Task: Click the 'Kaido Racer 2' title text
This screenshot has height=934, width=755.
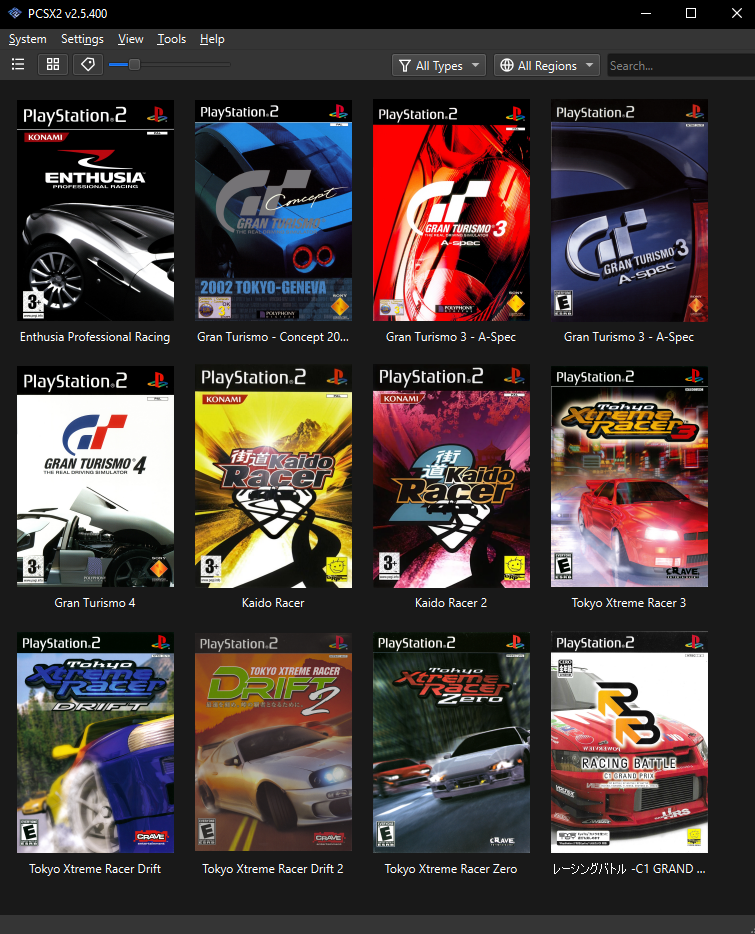Action: [x=450, y=603]
